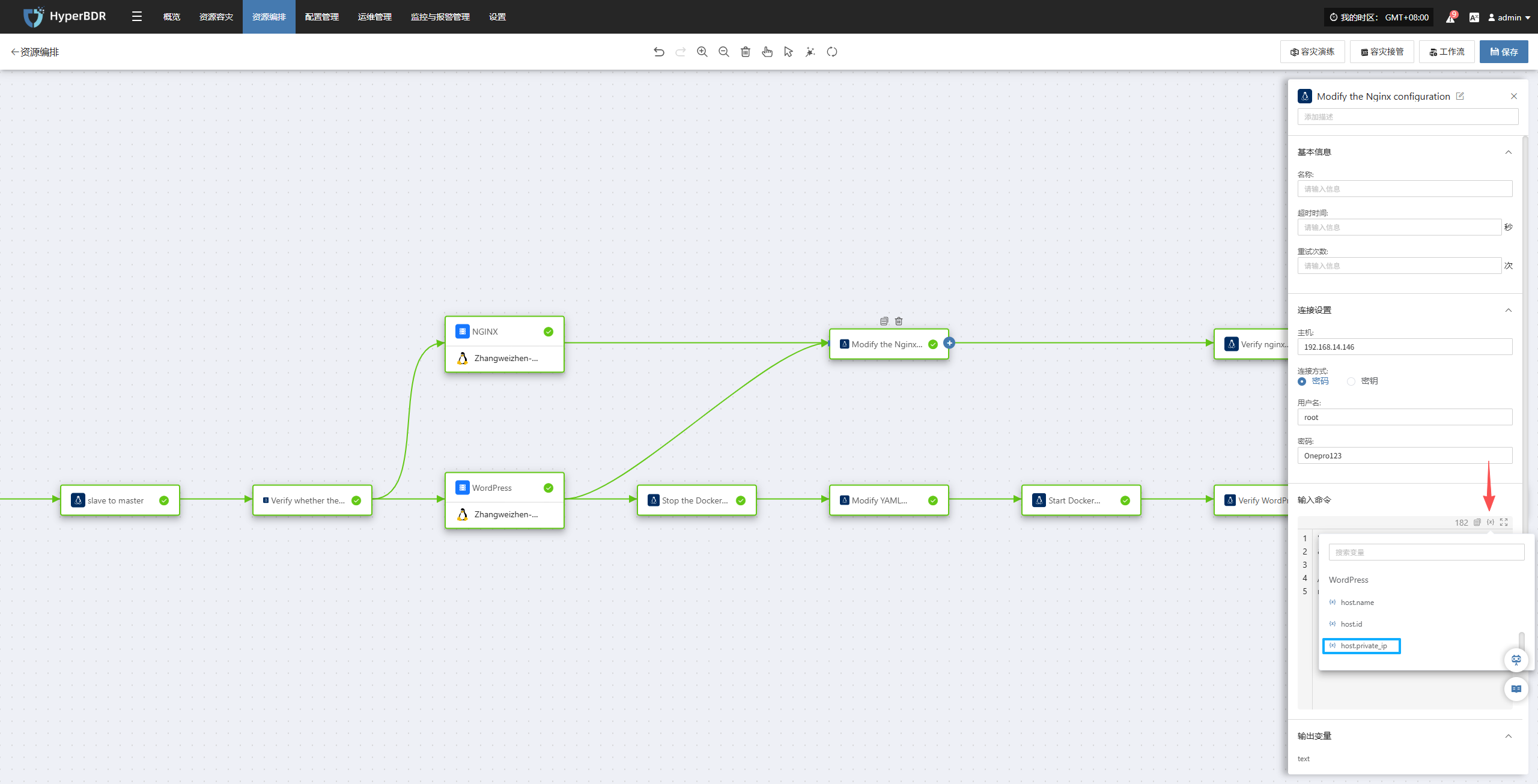Viewport: 1538px width, 784px height.
Task: Select the 密码 connection method radio
Action: [x=1302, y=381]
